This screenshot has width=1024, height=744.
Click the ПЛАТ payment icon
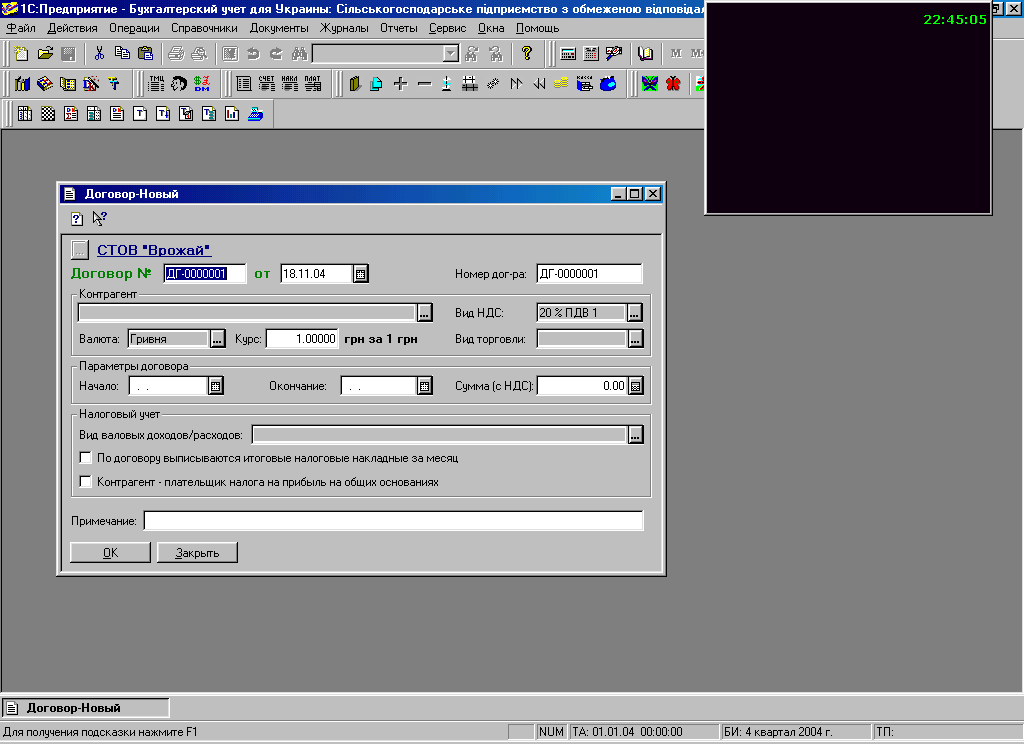point(313,84)
